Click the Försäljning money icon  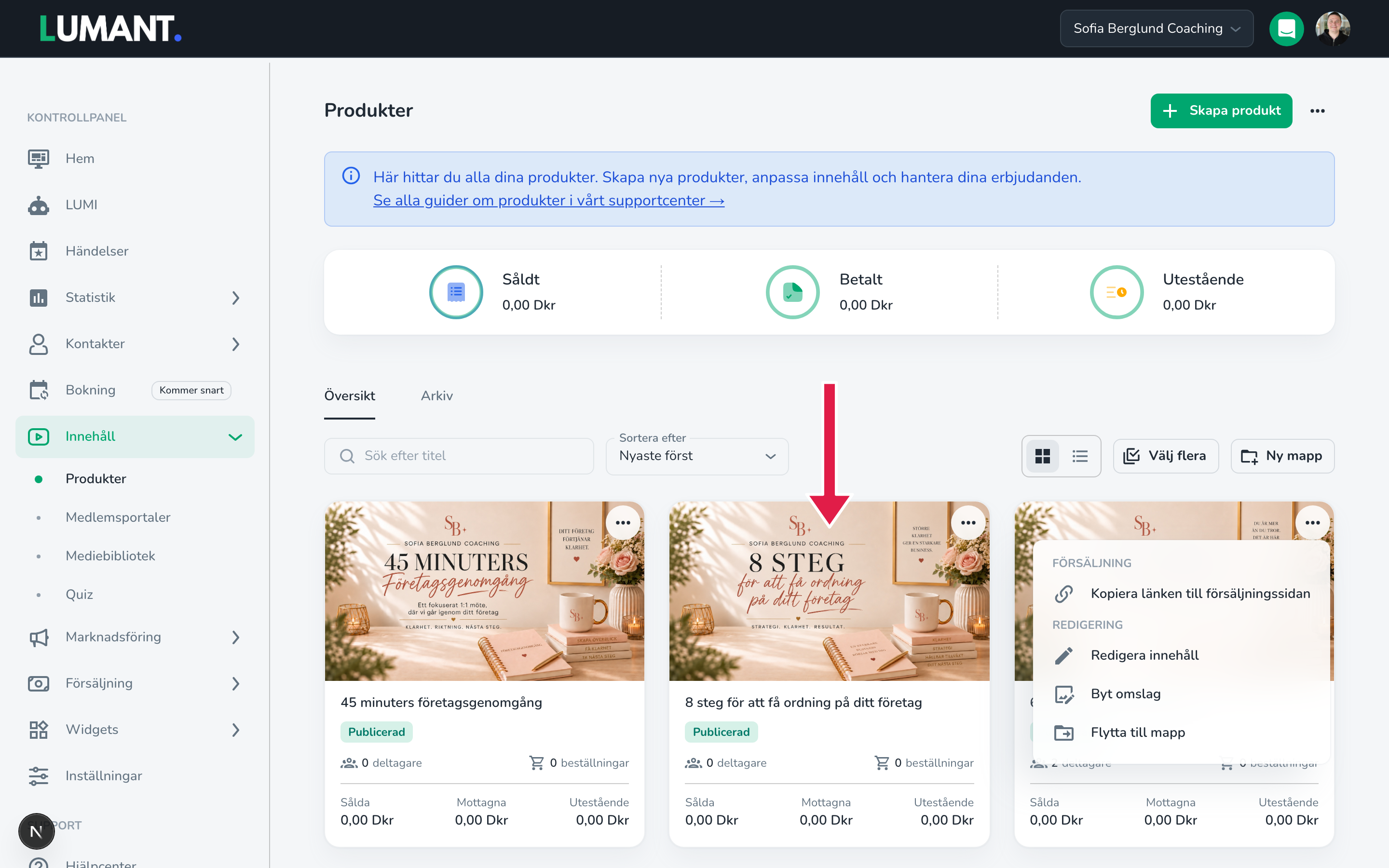pyautogui.click(x=39, y=683)
